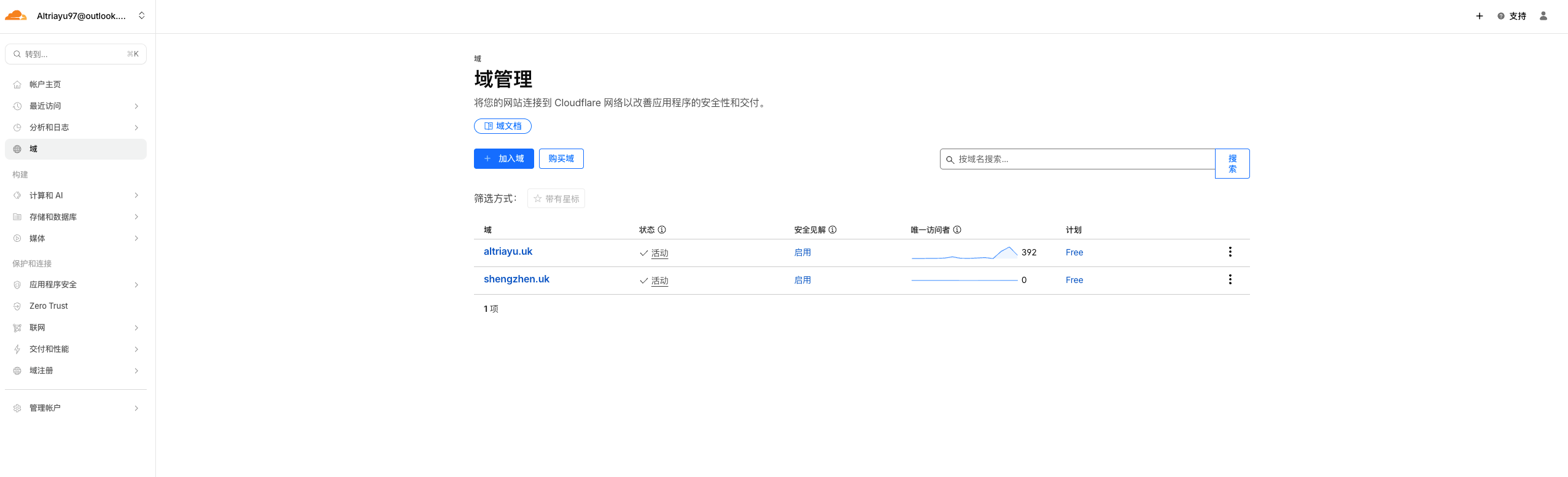Image resolution: width=1568 pixels, height=477 pixels.
Task: Open the account switcher dropdown
Action: [x=142, y=16]
